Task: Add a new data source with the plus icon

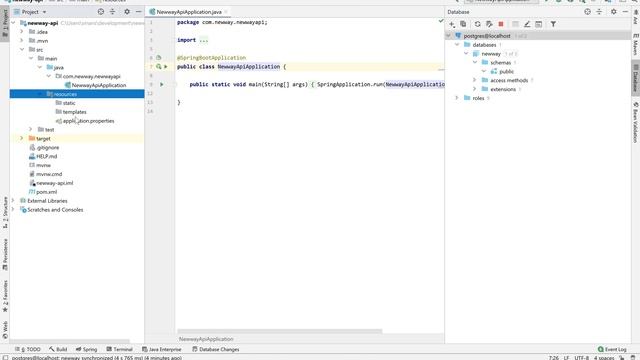Action: 452,24
